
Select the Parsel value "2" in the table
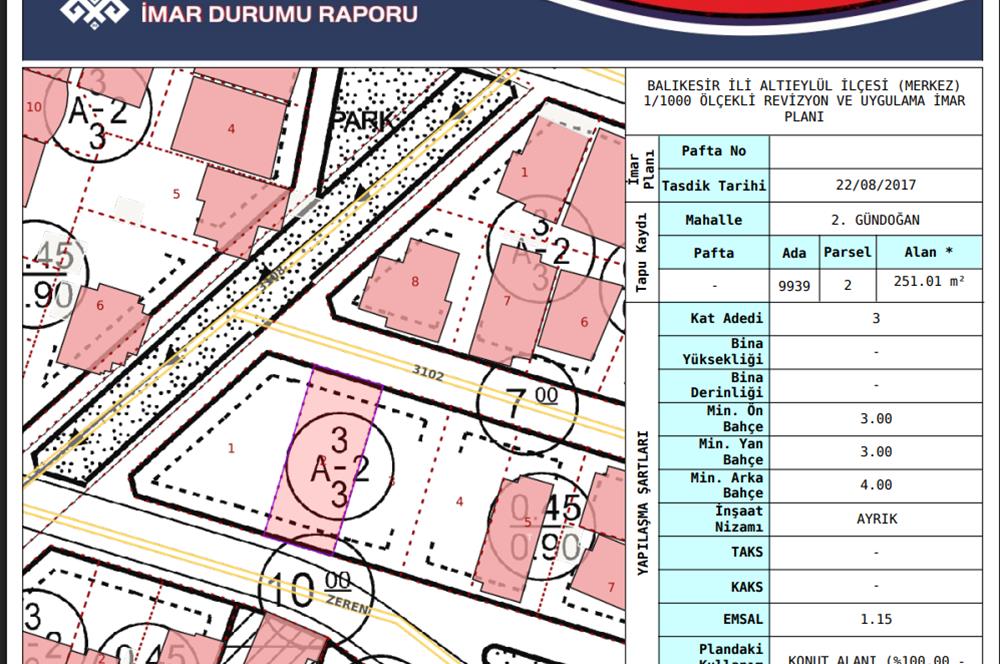pos(848,285)
